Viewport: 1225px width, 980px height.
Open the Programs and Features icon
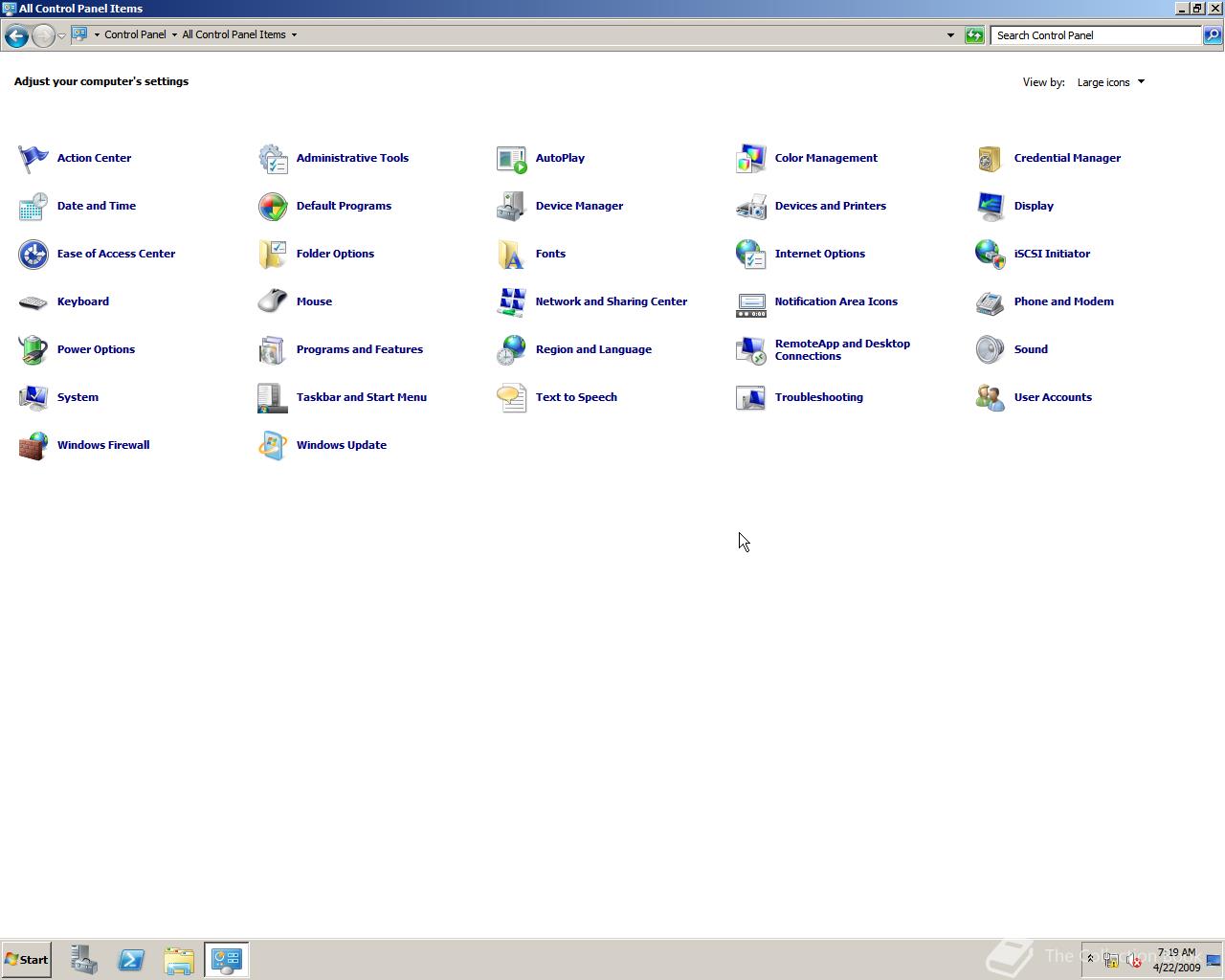click(273, 350)
